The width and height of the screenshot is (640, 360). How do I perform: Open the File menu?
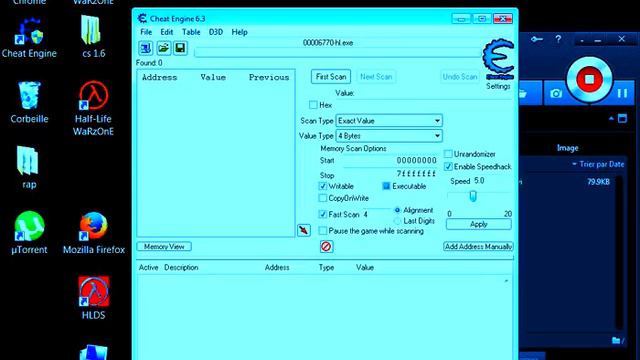pyautogui.click(x=146, y=32)
